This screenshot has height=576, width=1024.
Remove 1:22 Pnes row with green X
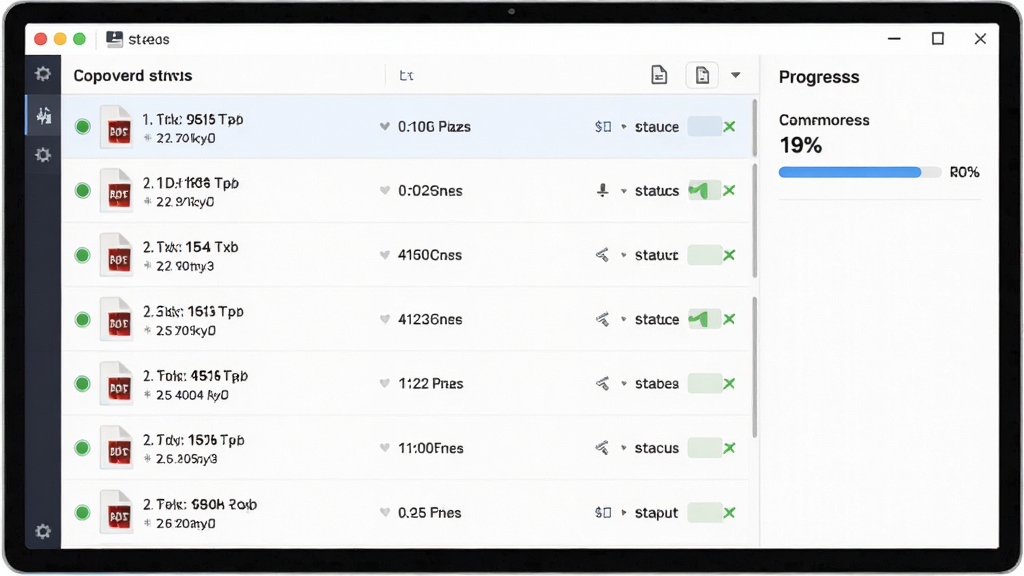(729, 383)
